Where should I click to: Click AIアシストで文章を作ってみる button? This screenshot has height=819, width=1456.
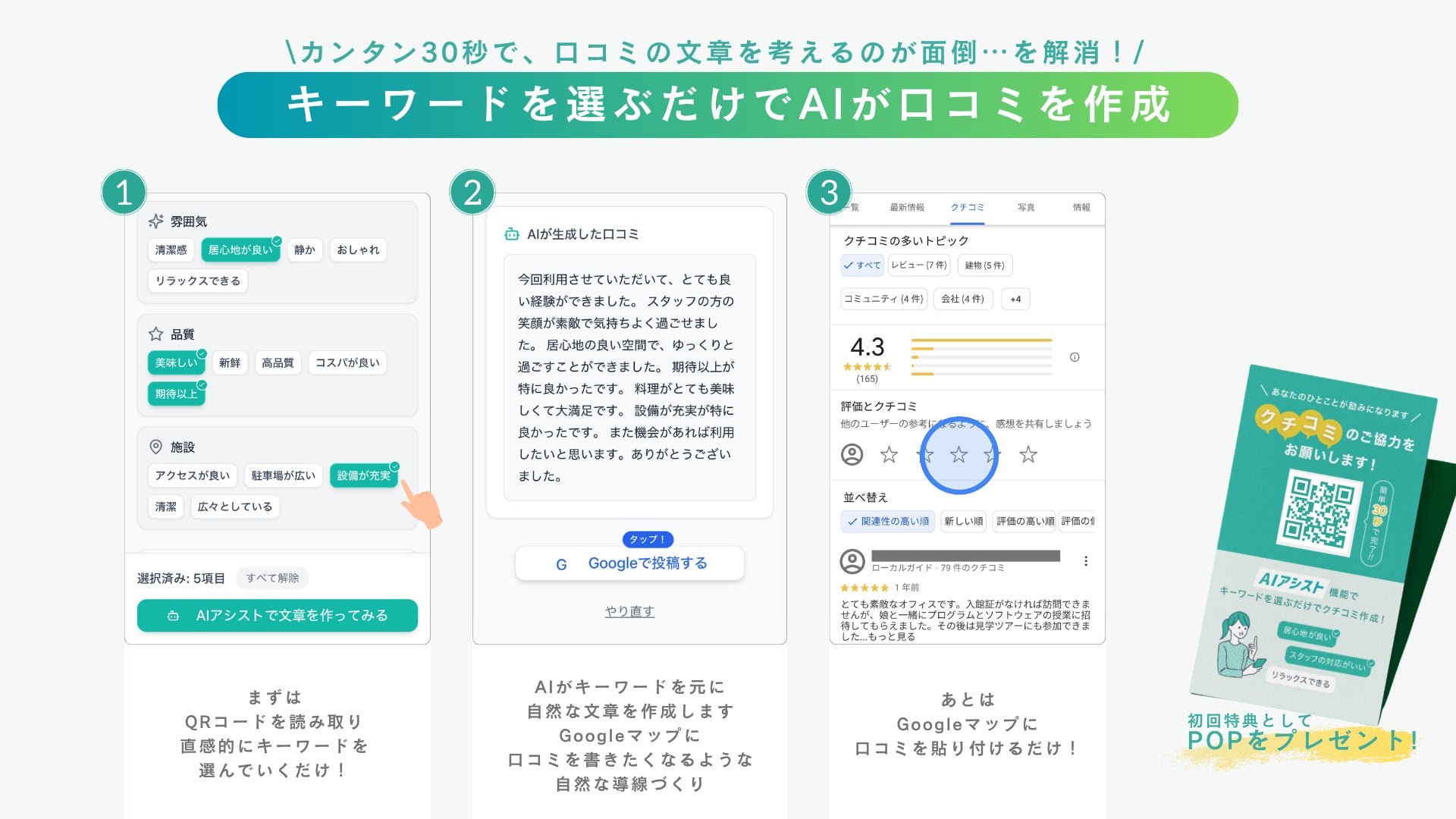coord(278,616)
